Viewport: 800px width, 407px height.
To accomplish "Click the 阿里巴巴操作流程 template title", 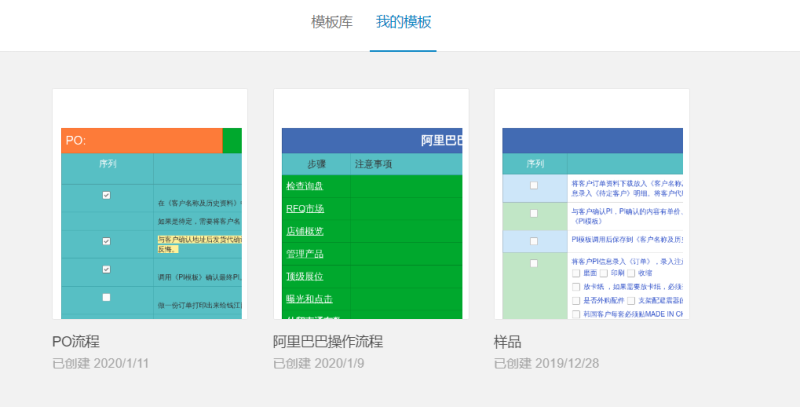I will pyautogui.click(x=328, y=341).
